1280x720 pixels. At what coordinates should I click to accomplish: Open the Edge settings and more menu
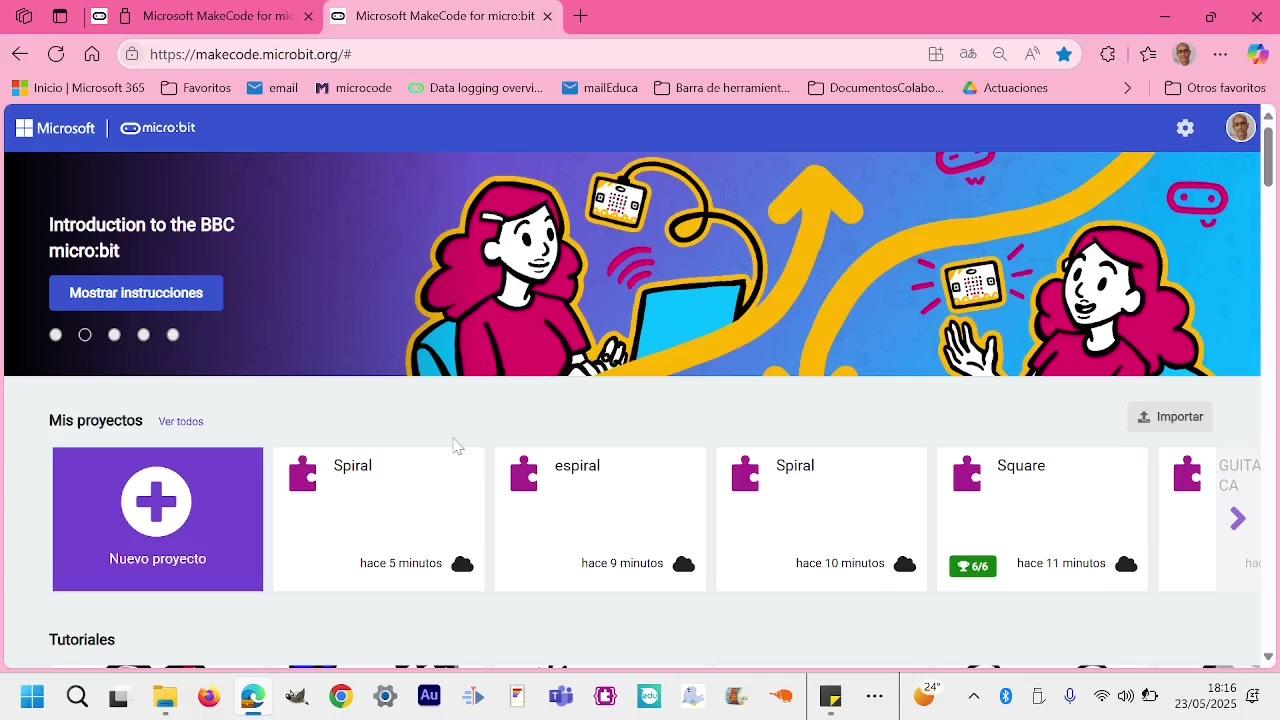1220,54
